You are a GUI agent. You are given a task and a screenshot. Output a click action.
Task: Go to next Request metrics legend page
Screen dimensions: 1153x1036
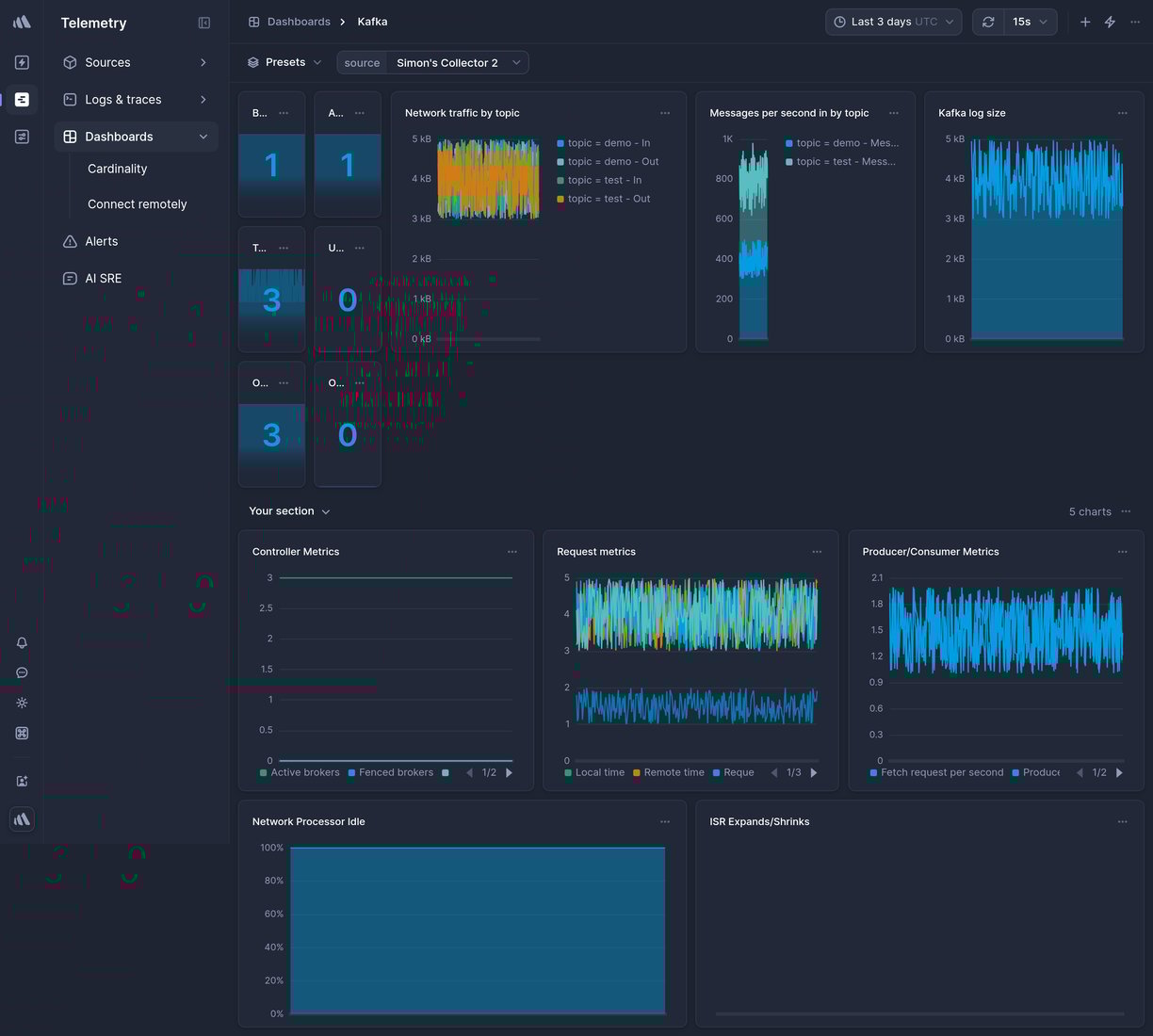[814, 772]
